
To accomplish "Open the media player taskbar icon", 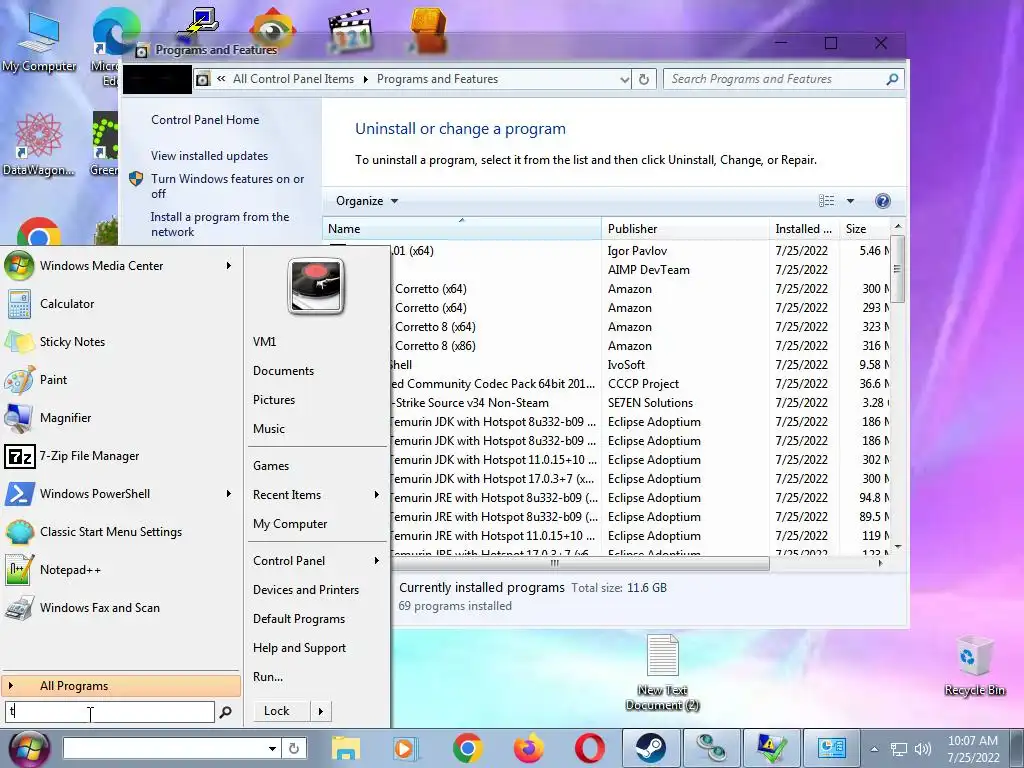I will click(404, 748).
